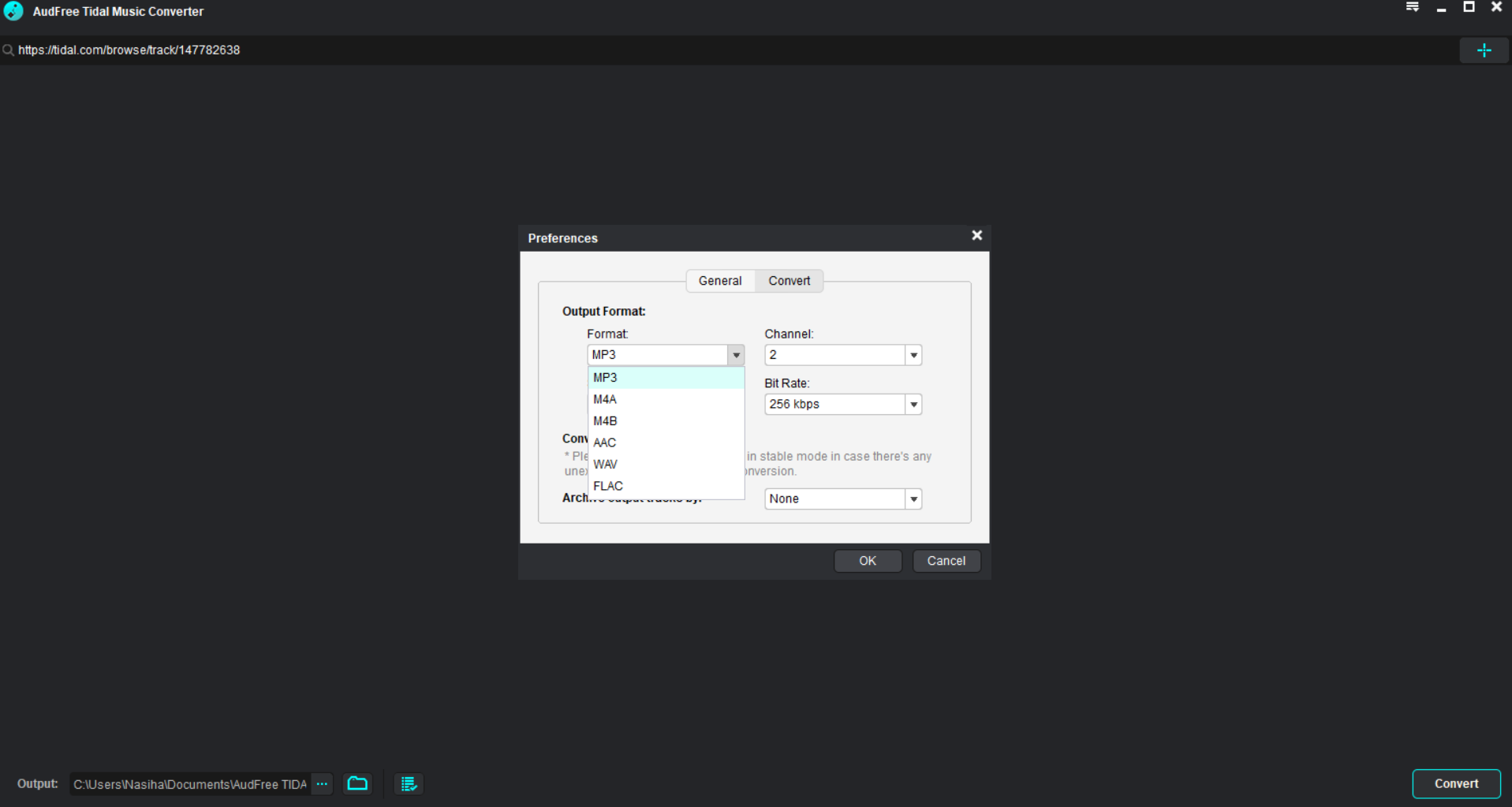Viewport: 1512px width, 807px height.
Task: Click the Bit Rate label
Action: click(x=786, y=383)
